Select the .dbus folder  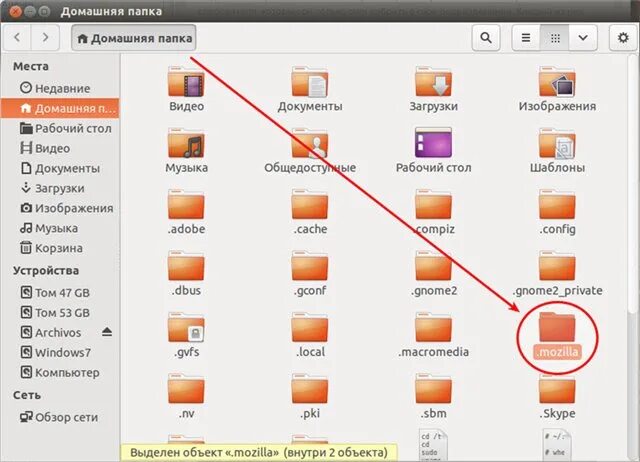[186, 267]
